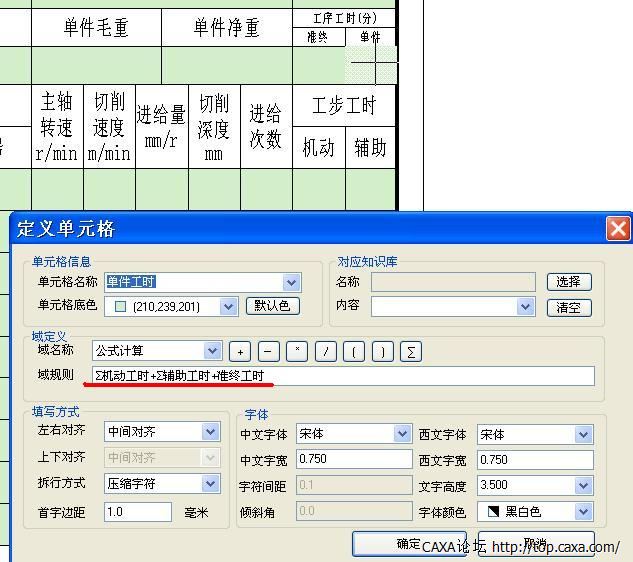The width and height of the screenshot is (633, 562).
Task: Select the cell under 单件 header
Action: click(x=371, y=65)
